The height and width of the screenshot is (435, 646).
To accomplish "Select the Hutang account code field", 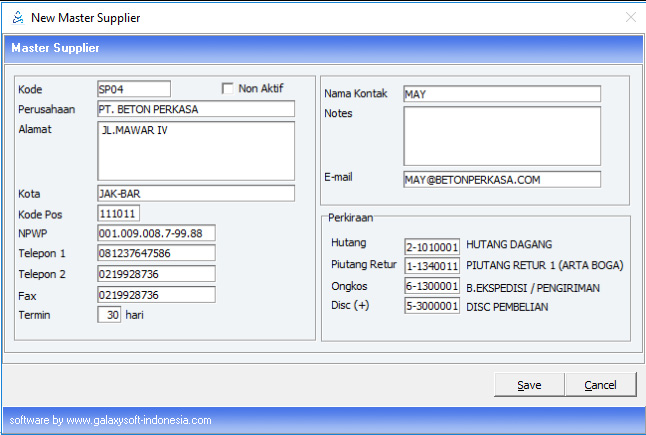I will click(x=432, y=246).
